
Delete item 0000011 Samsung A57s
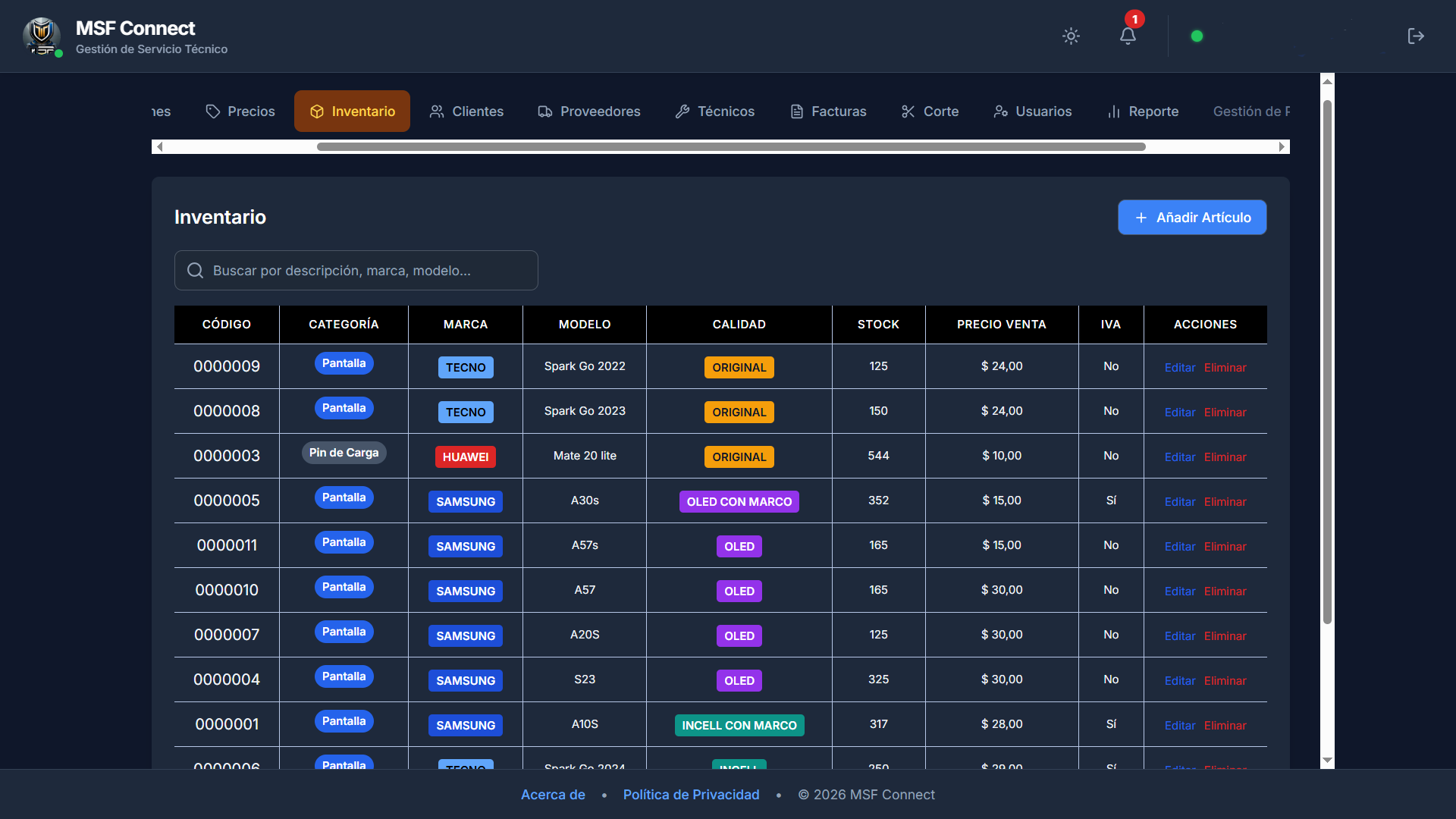click(x=1225, y=547)
